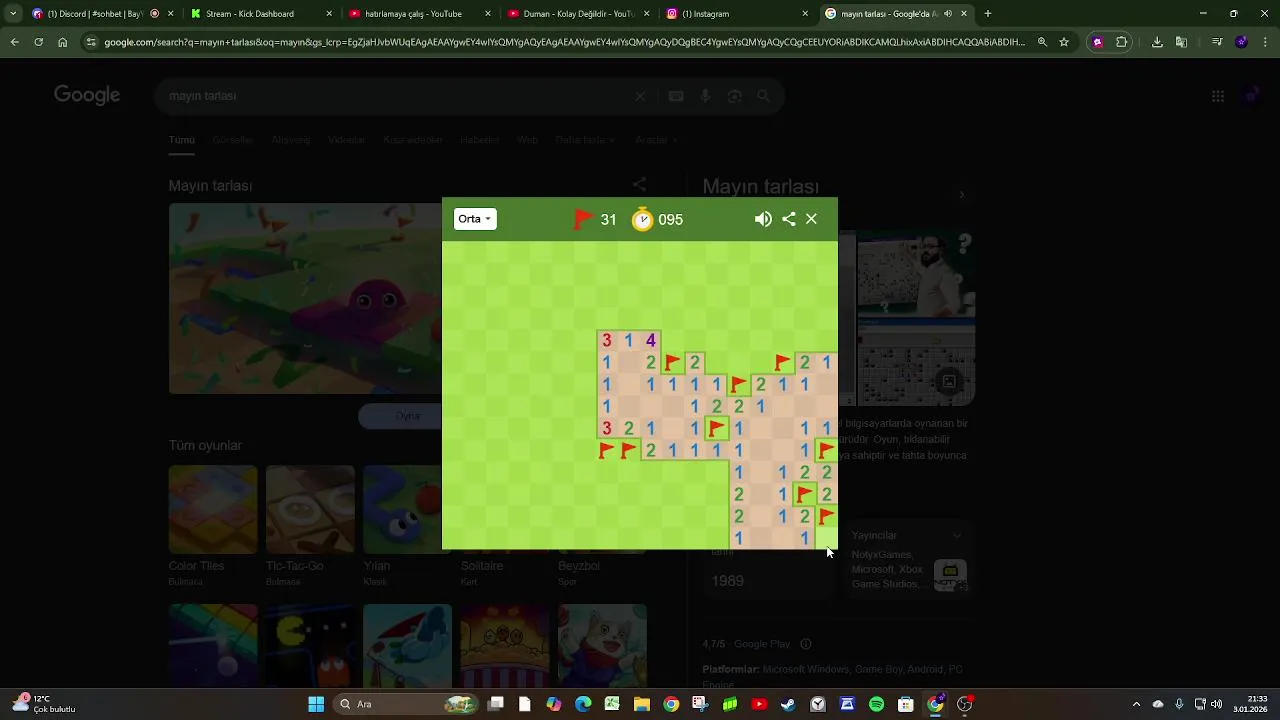
Task: Open a new browser tab
Action: tap(988, 14)
